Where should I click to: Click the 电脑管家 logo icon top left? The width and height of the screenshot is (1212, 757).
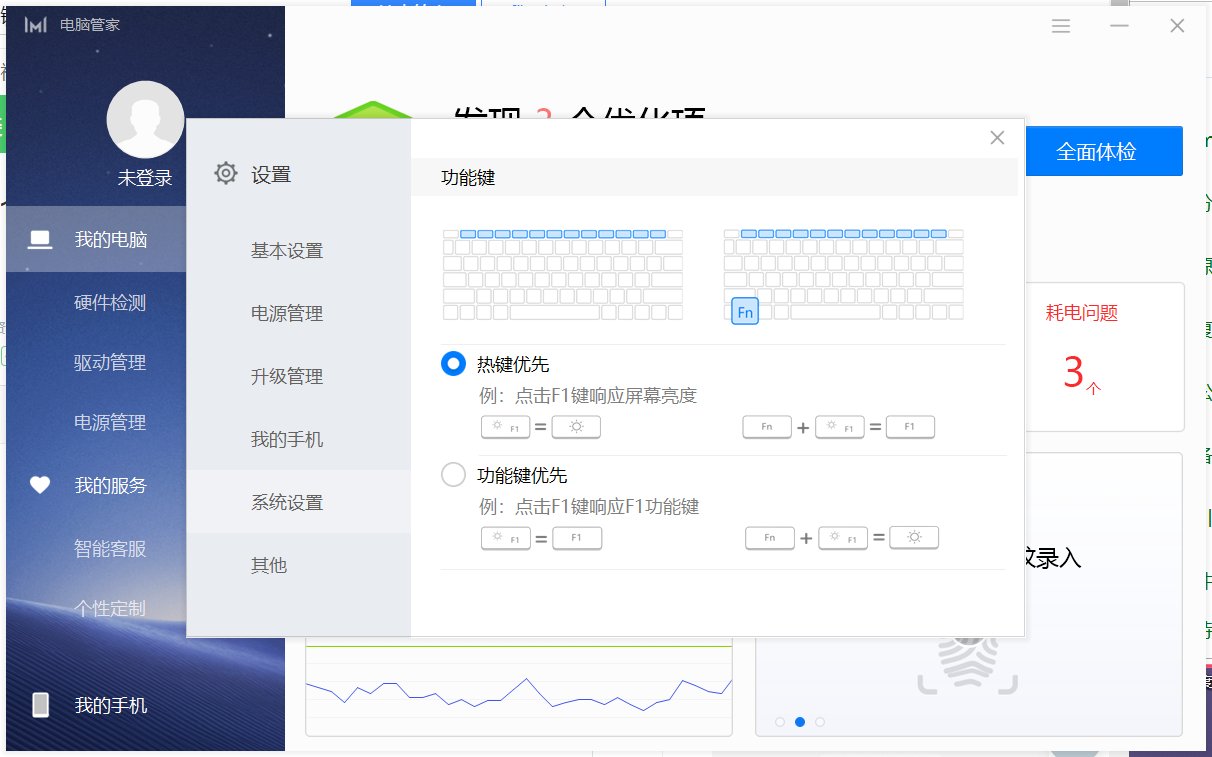pos(36,25)
